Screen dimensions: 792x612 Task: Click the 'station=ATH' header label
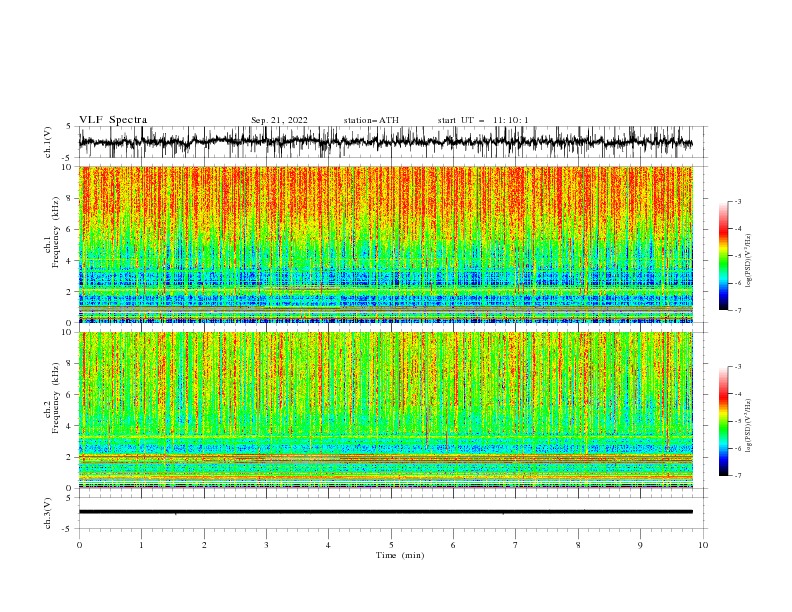(x=371, y=120)
